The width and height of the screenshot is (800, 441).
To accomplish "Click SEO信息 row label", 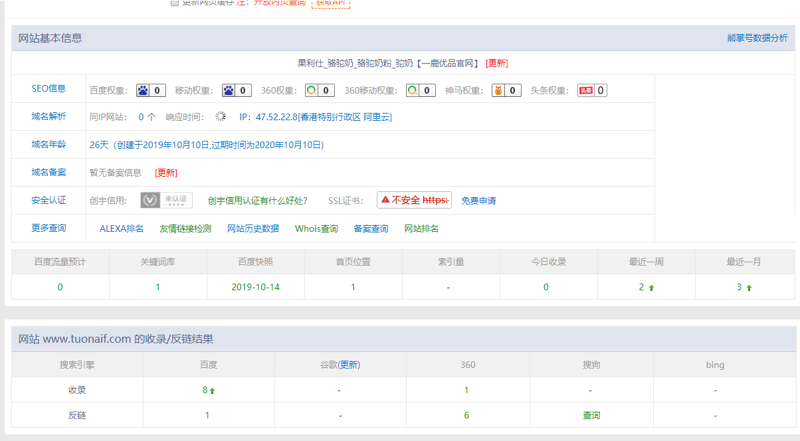I will point(48,89).
